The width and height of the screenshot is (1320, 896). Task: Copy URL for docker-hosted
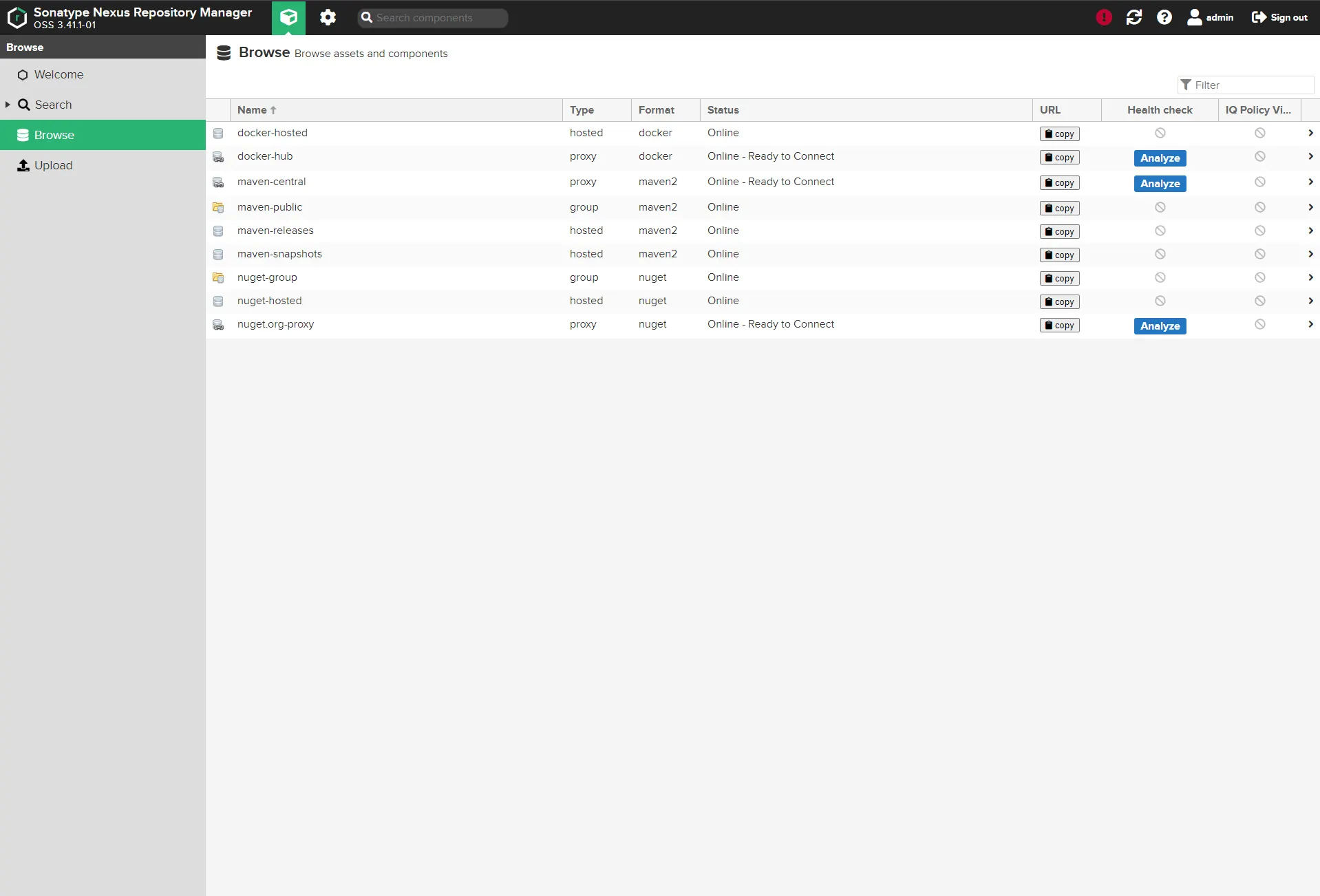tap(1060, 134)
